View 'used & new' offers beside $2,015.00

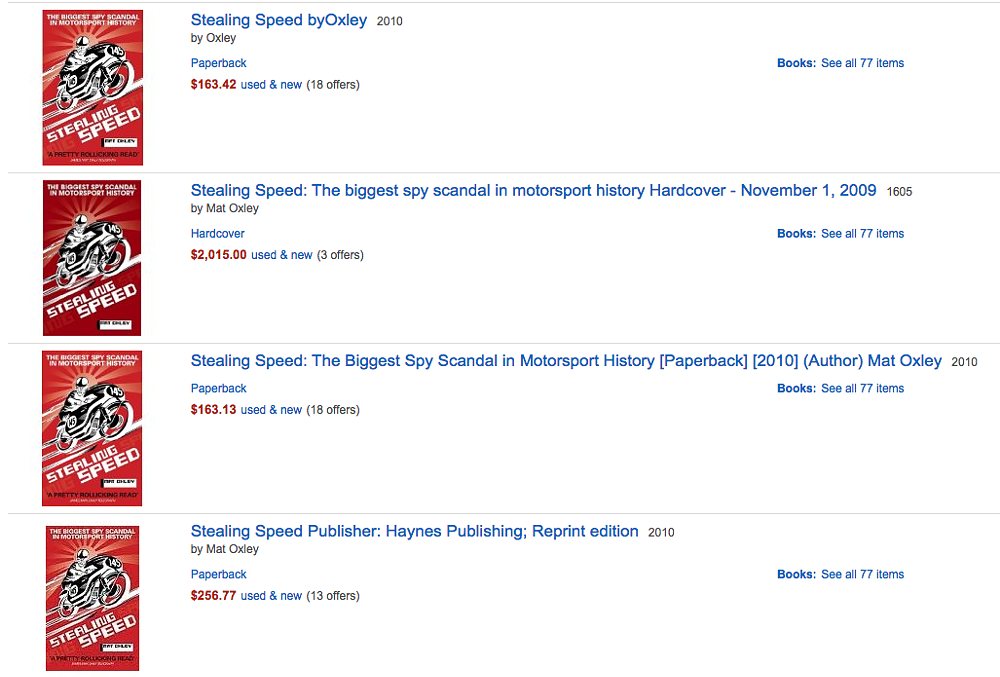coord(281,255)
